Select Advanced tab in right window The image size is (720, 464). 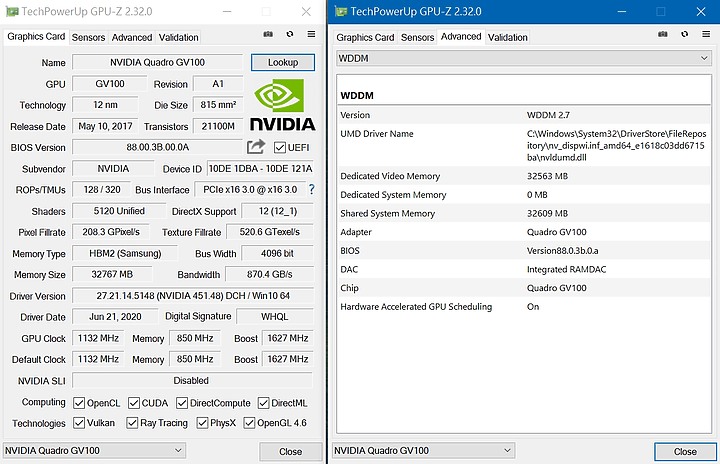point(461,37)
